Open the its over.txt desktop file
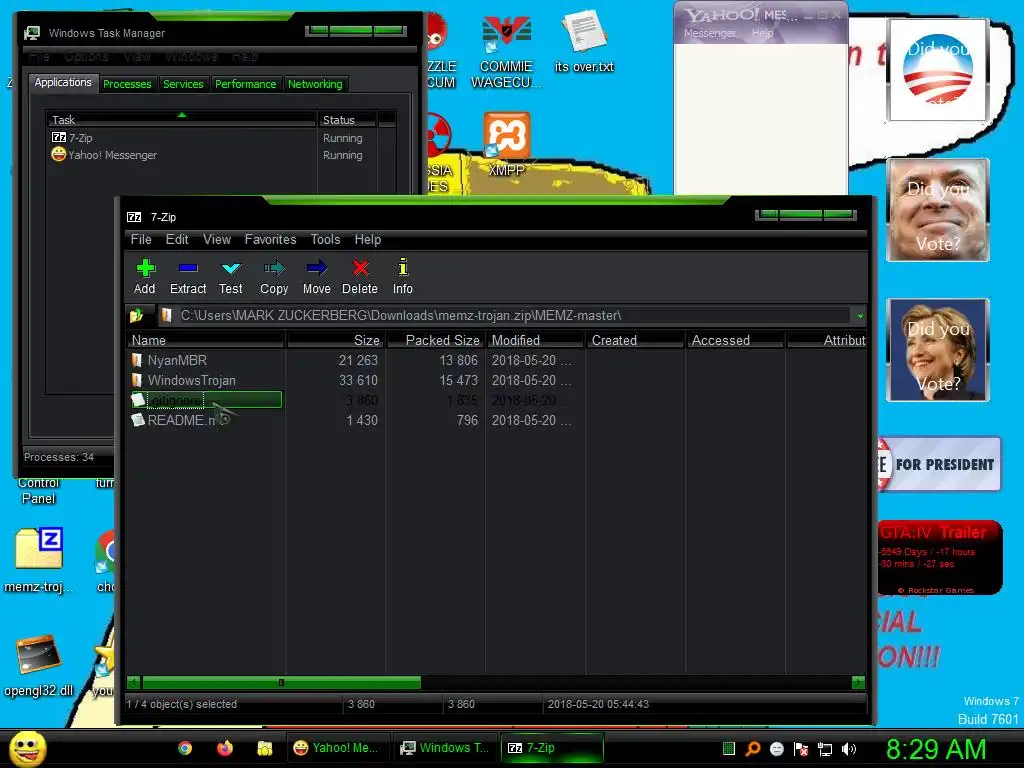This screenshot has height=768, width=1024. [584, 42]
